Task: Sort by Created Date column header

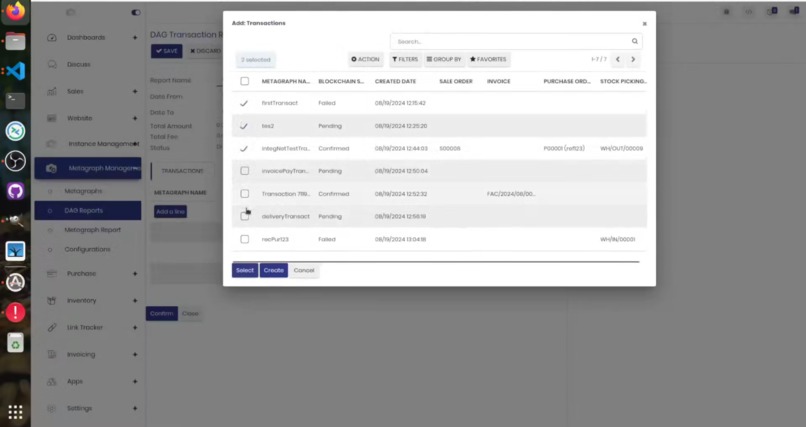Action: [395, 81]
